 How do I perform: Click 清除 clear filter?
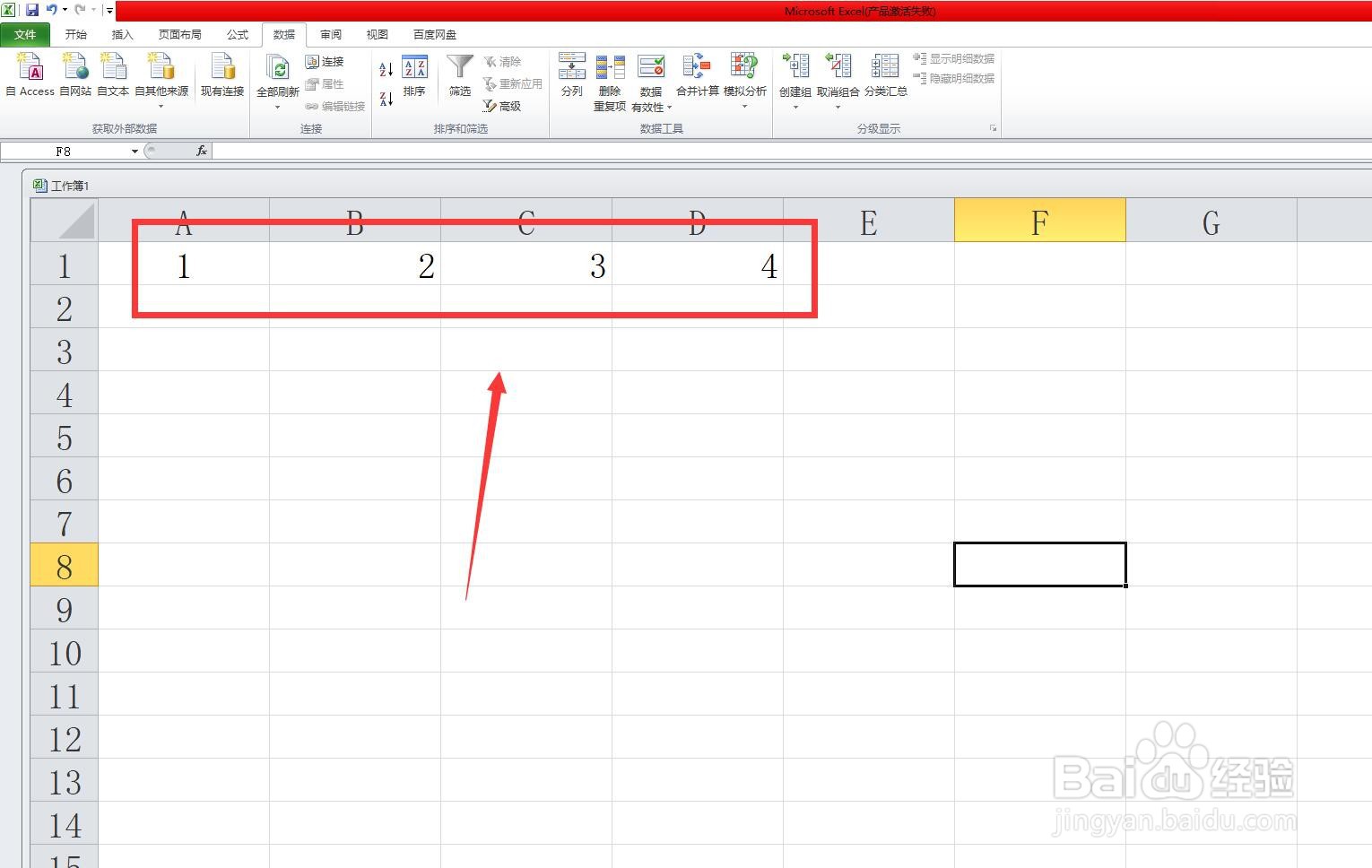[x=502, y=62]
